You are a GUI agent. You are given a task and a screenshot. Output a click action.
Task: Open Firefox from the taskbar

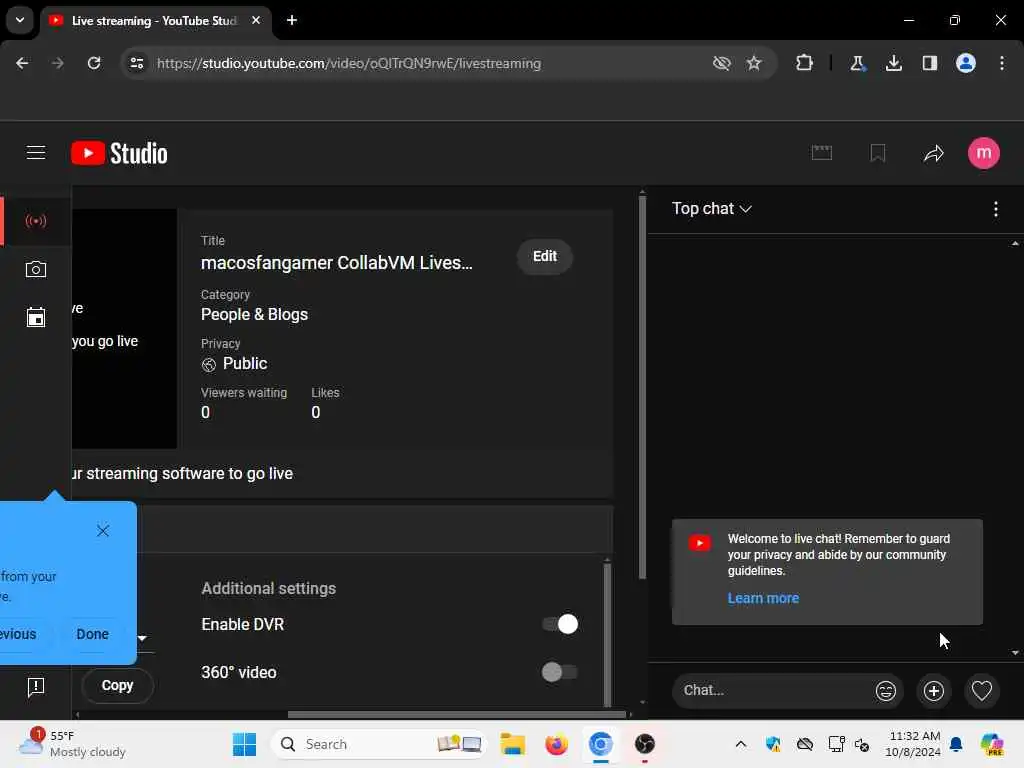(556, 744)
